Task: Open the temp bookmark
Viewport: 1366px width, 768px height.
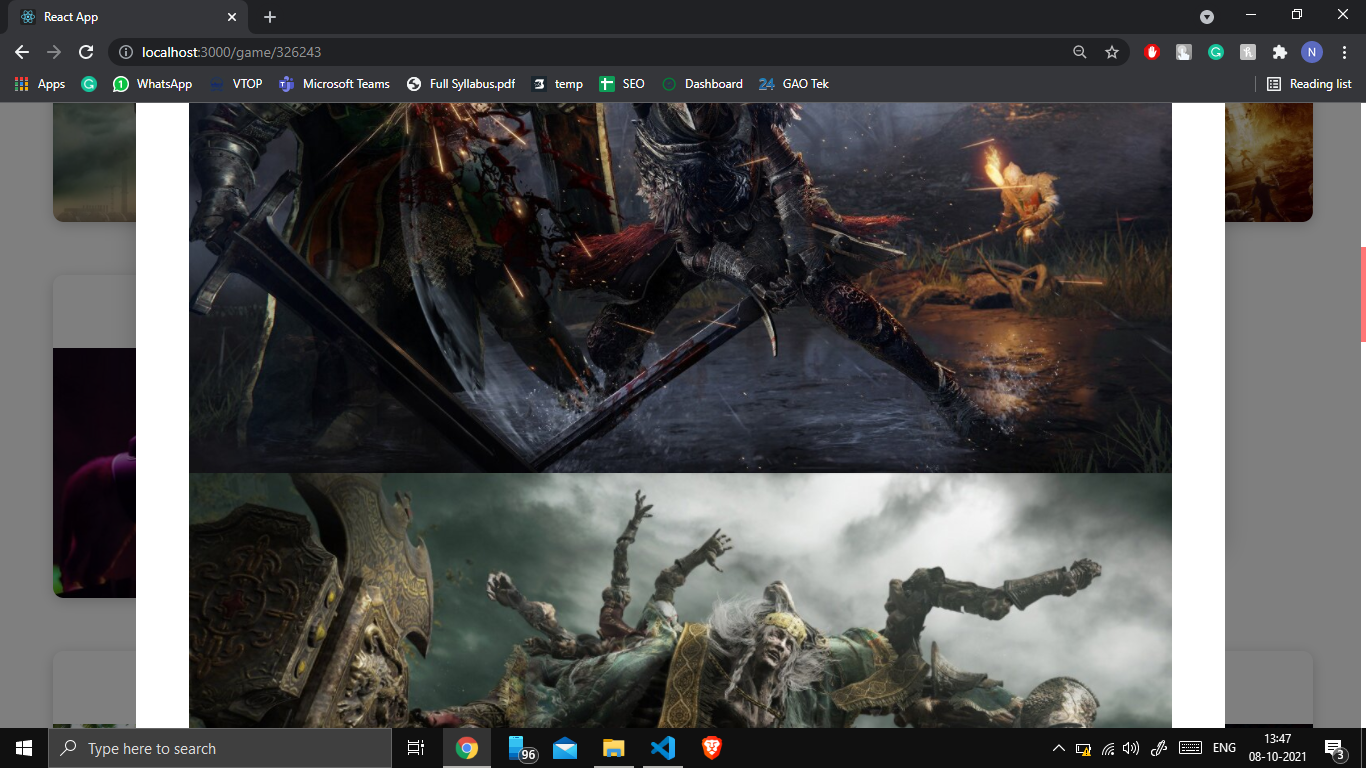Action: (x=558, y=84)
